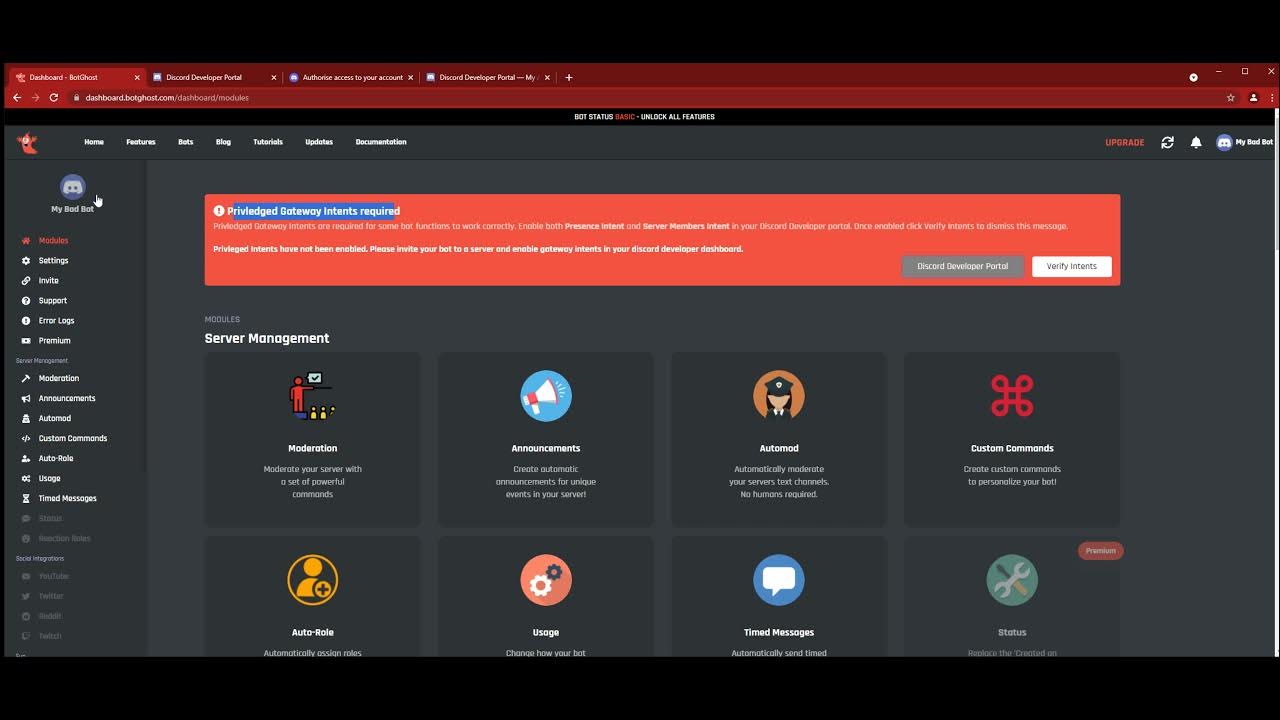Open the notifications bell icon

pyautogui.click(x=1196, y=142)
